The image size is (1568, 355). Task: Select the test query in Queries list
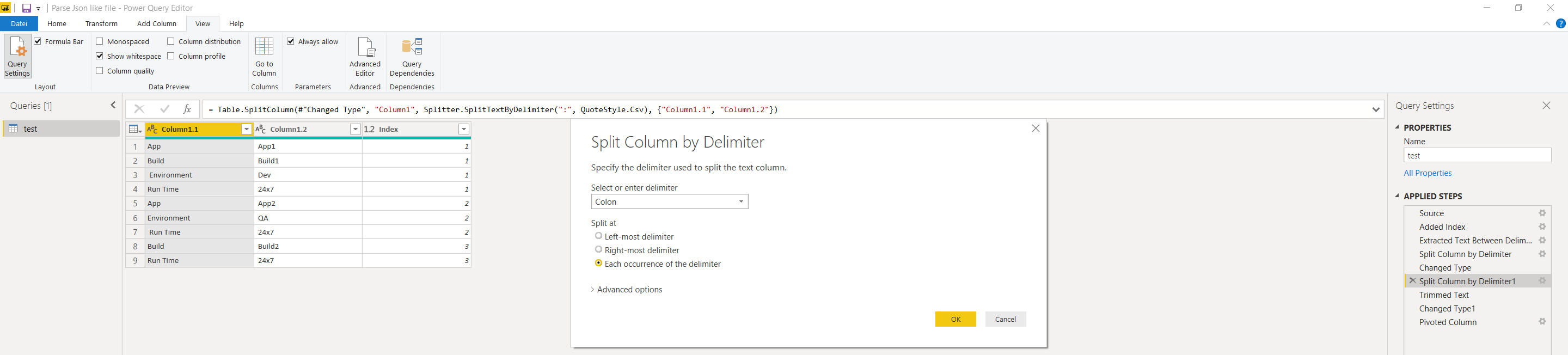(61, 128)
